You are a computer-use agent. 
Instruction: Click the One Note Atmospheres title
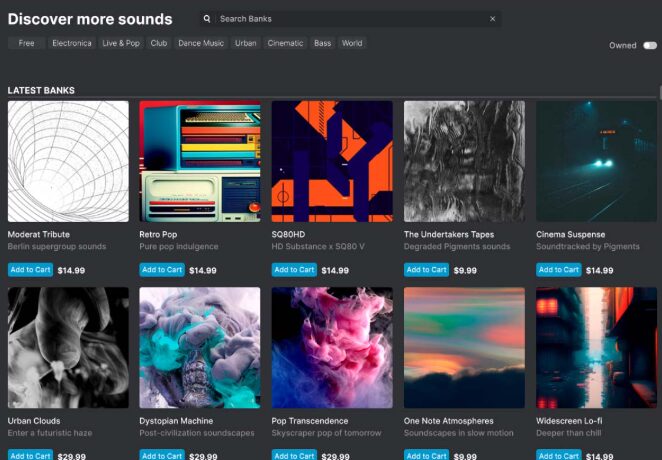click(x=448, y=421)
